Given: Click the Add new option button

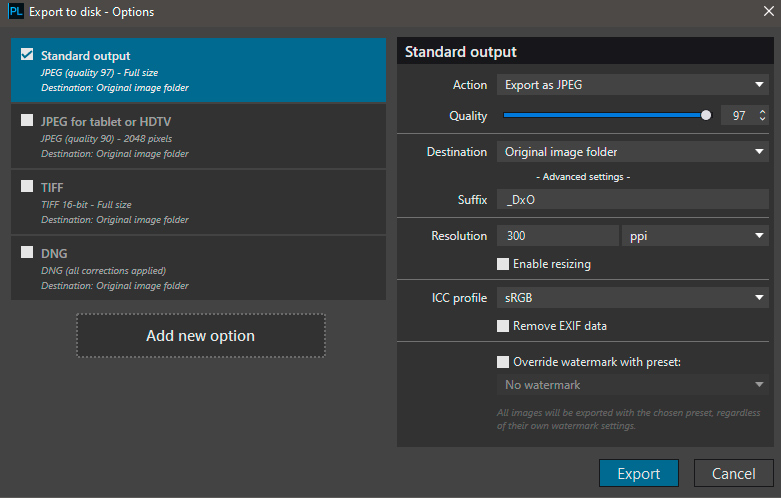Looking at the screenshot, I should (201, 336).
